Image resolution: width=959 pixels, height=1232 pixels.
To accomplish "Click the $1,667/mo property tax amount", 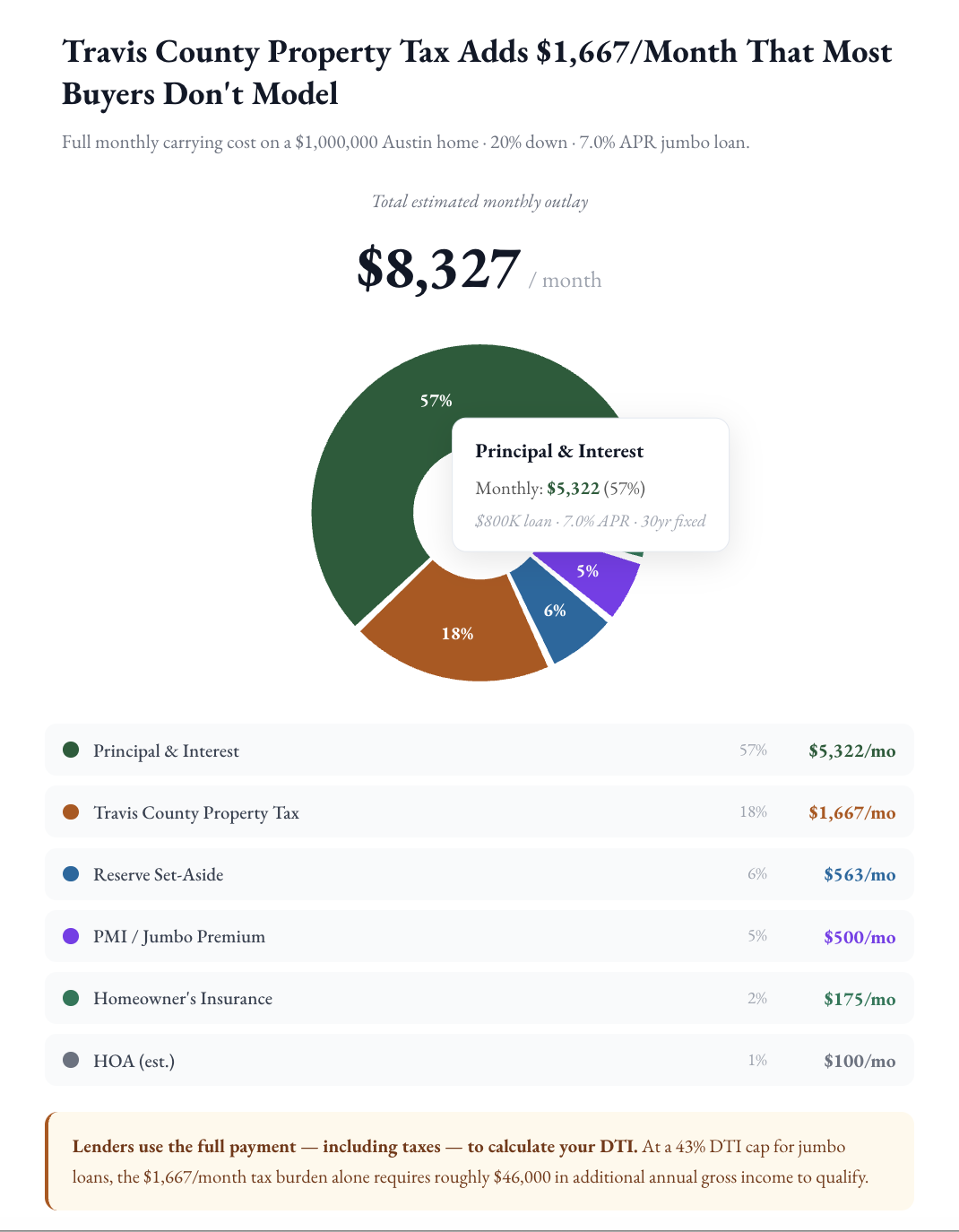I will coord(851,812).
